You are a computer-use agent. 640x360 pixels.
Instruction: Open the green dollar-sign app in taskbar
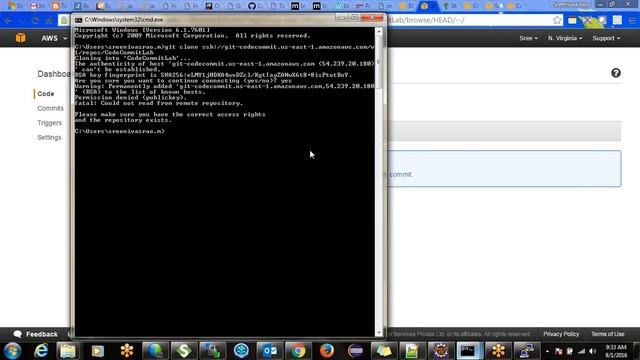(184, 351)
